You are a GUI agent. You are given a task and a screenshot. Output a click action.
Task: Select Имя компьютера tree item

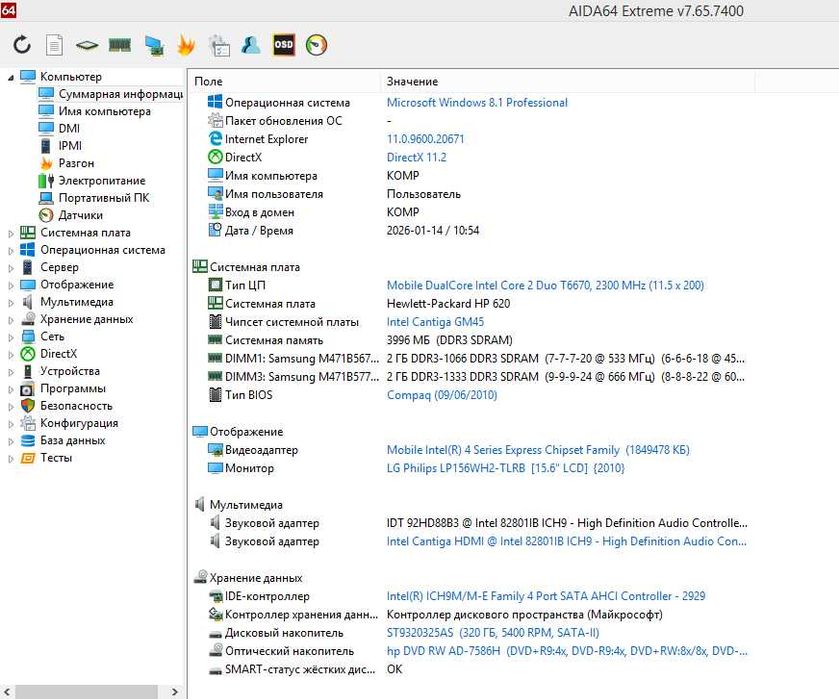click(x=104, y=111)
